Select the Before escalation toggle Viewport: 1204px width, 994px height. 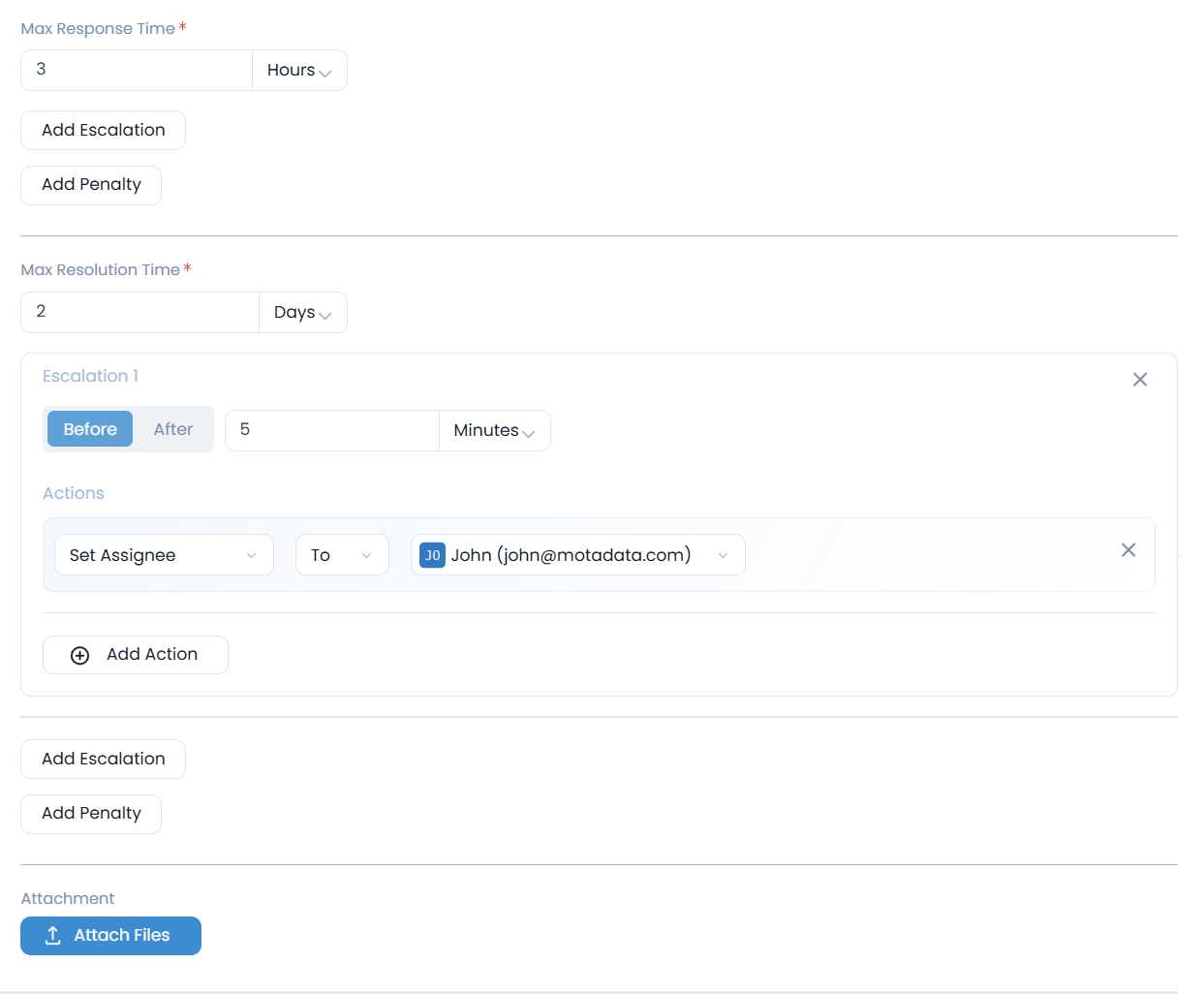[x=90, y=429]
